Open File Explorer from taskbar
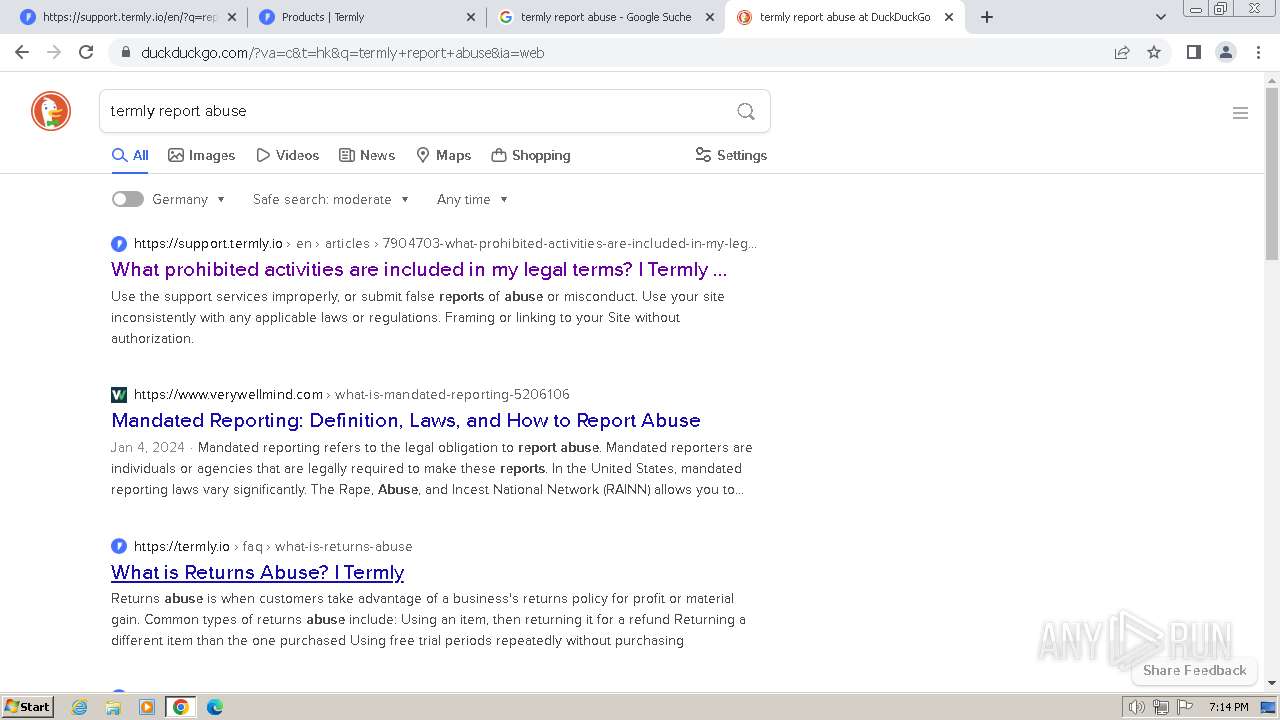The height and width of the screenshot is (720, 1280). 113,707
